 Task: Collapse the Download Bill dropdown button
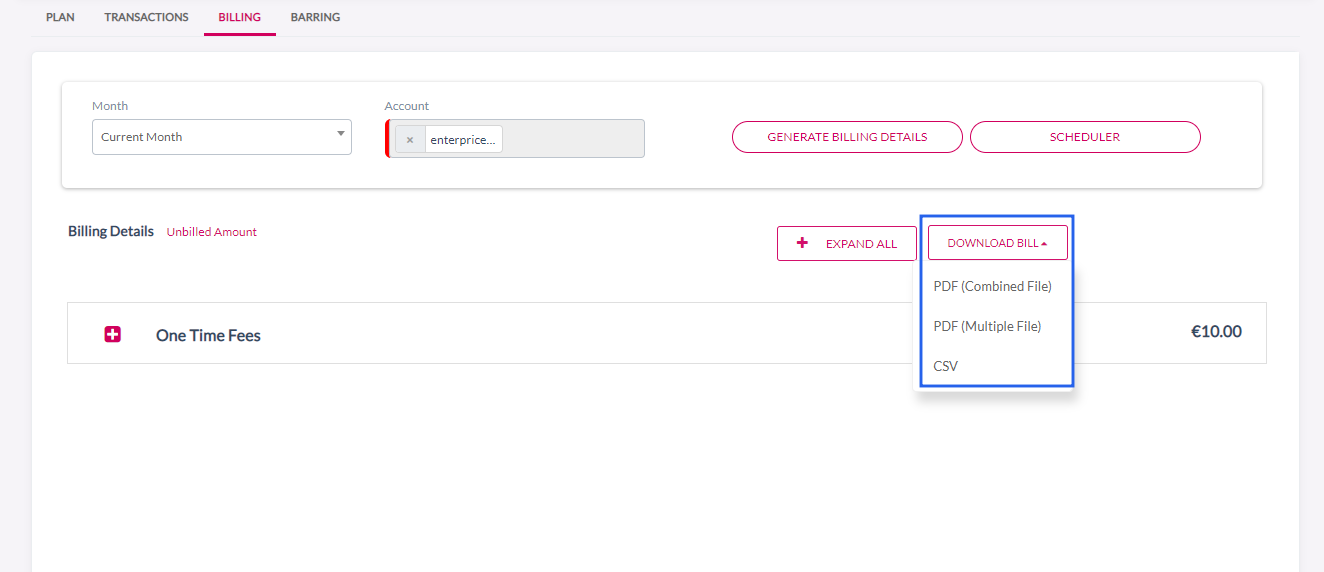(997, 243)
